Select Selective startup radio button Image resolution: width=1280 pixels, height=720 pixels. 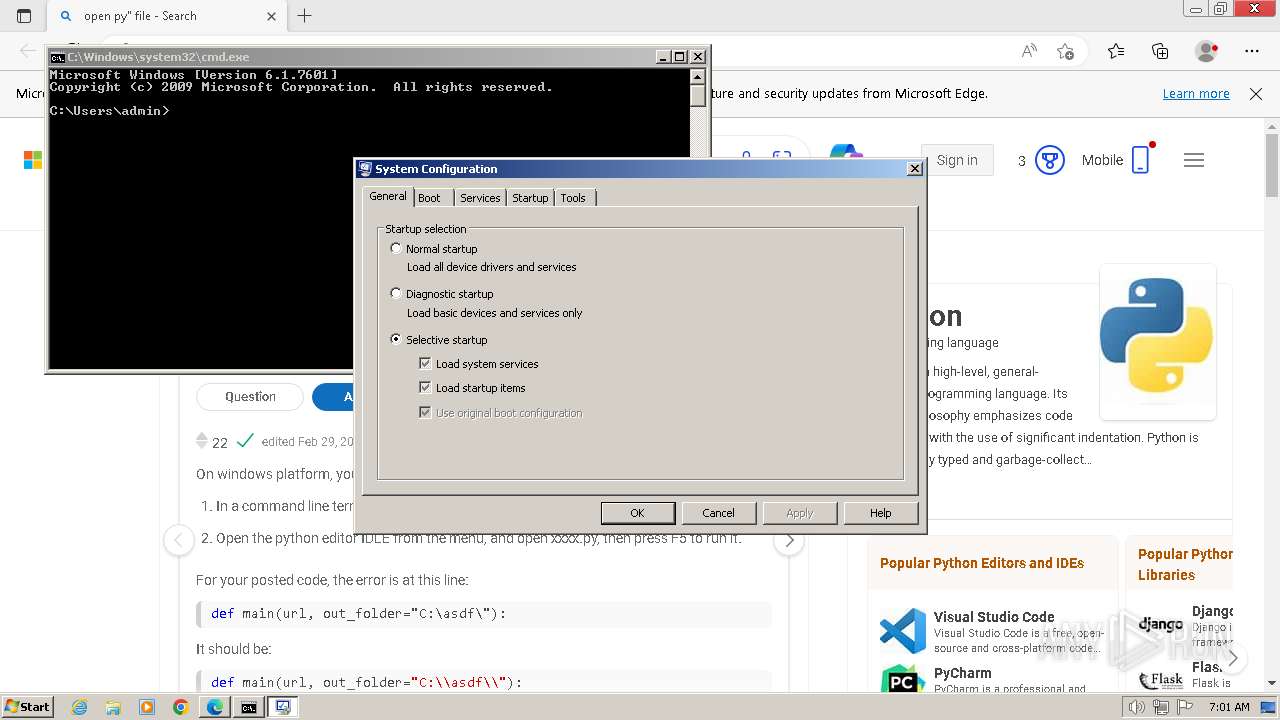click(396, 339)
